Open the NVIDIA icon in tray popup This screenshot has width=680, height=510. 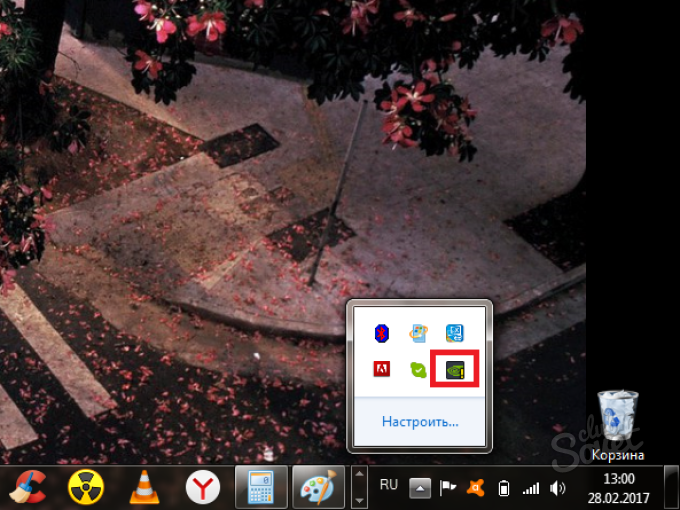455,369
